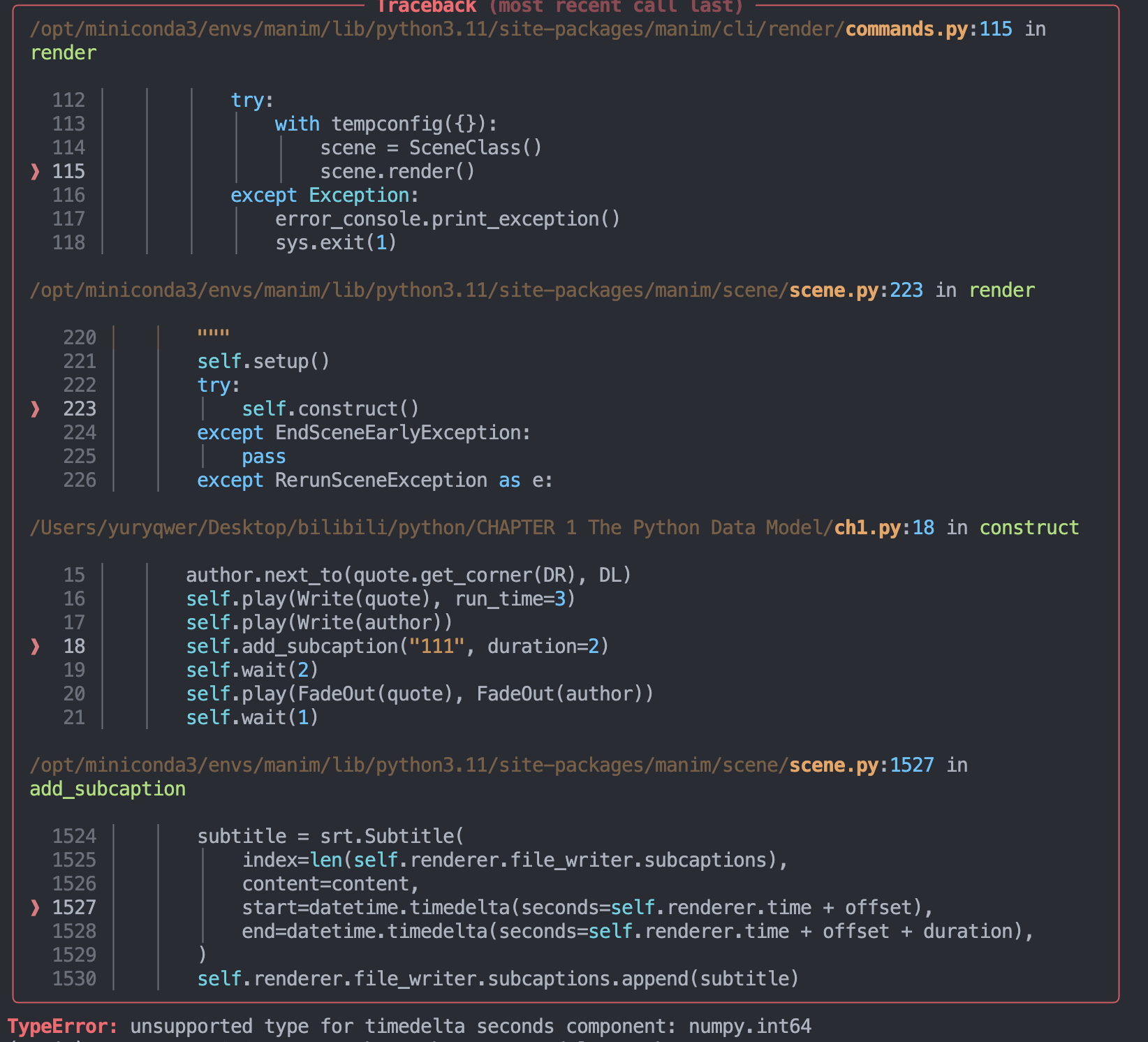This screenshot has height=1042, width=1148.
Task: Click the start=datetime.timedelta code line
Action: click(x=587, y=907)
